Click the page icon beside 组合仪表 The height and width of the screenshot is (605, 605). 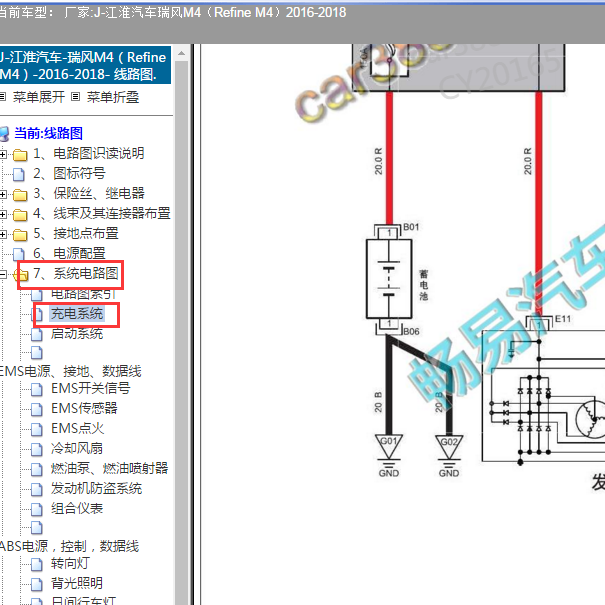coord(37,510)
